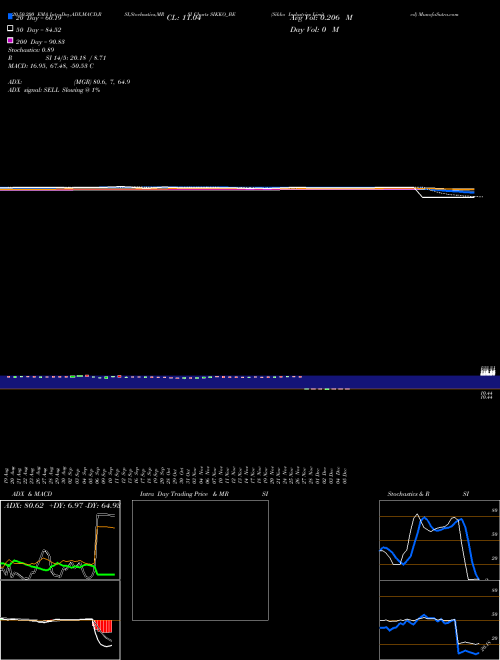Click the 'Stochastics: 0.89' readout
This screenshot has width=500, height=660.
(x=31, y=50)
